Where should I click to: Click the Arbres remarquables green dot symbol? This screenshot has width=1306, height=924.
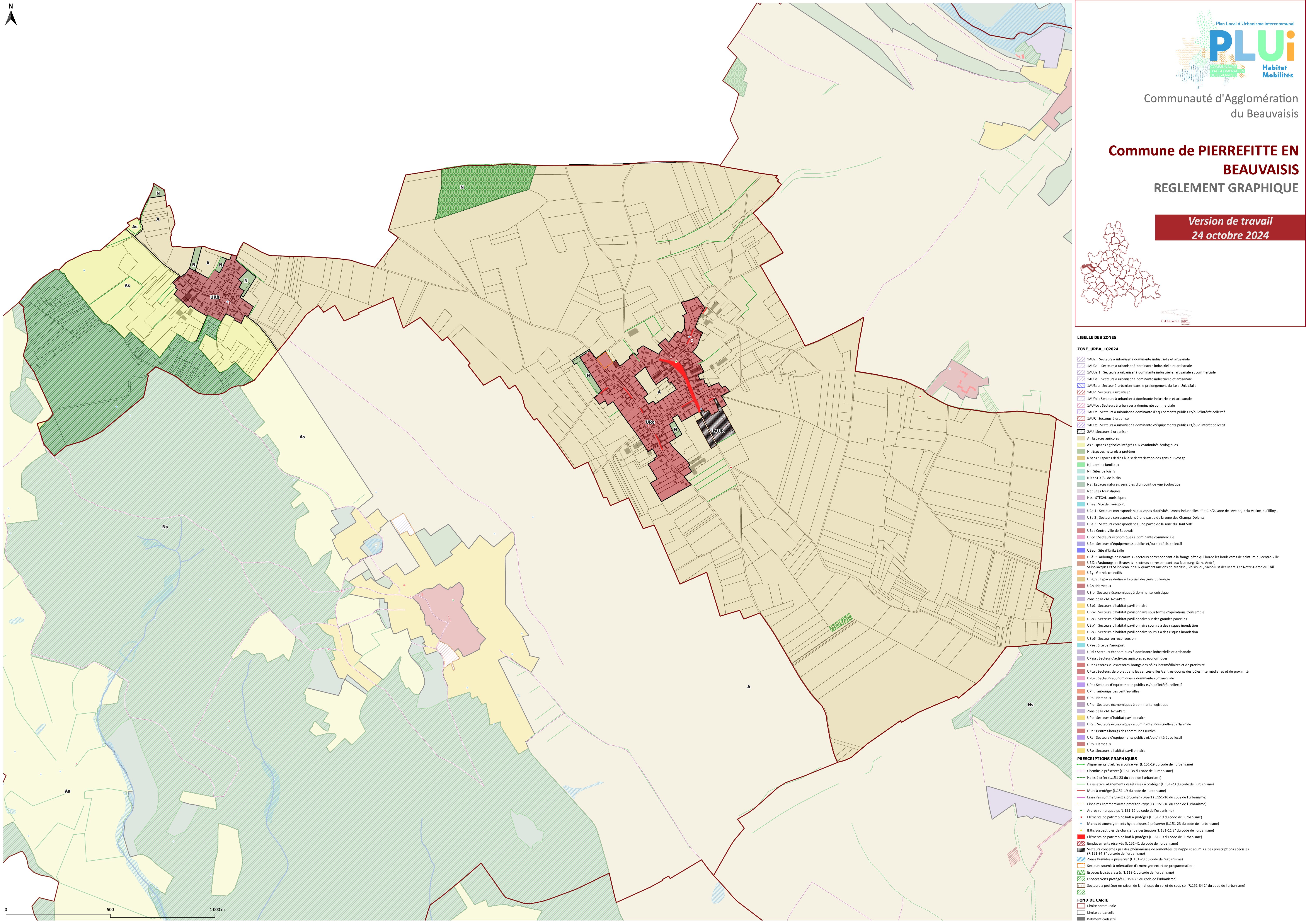click(1081, 811)
